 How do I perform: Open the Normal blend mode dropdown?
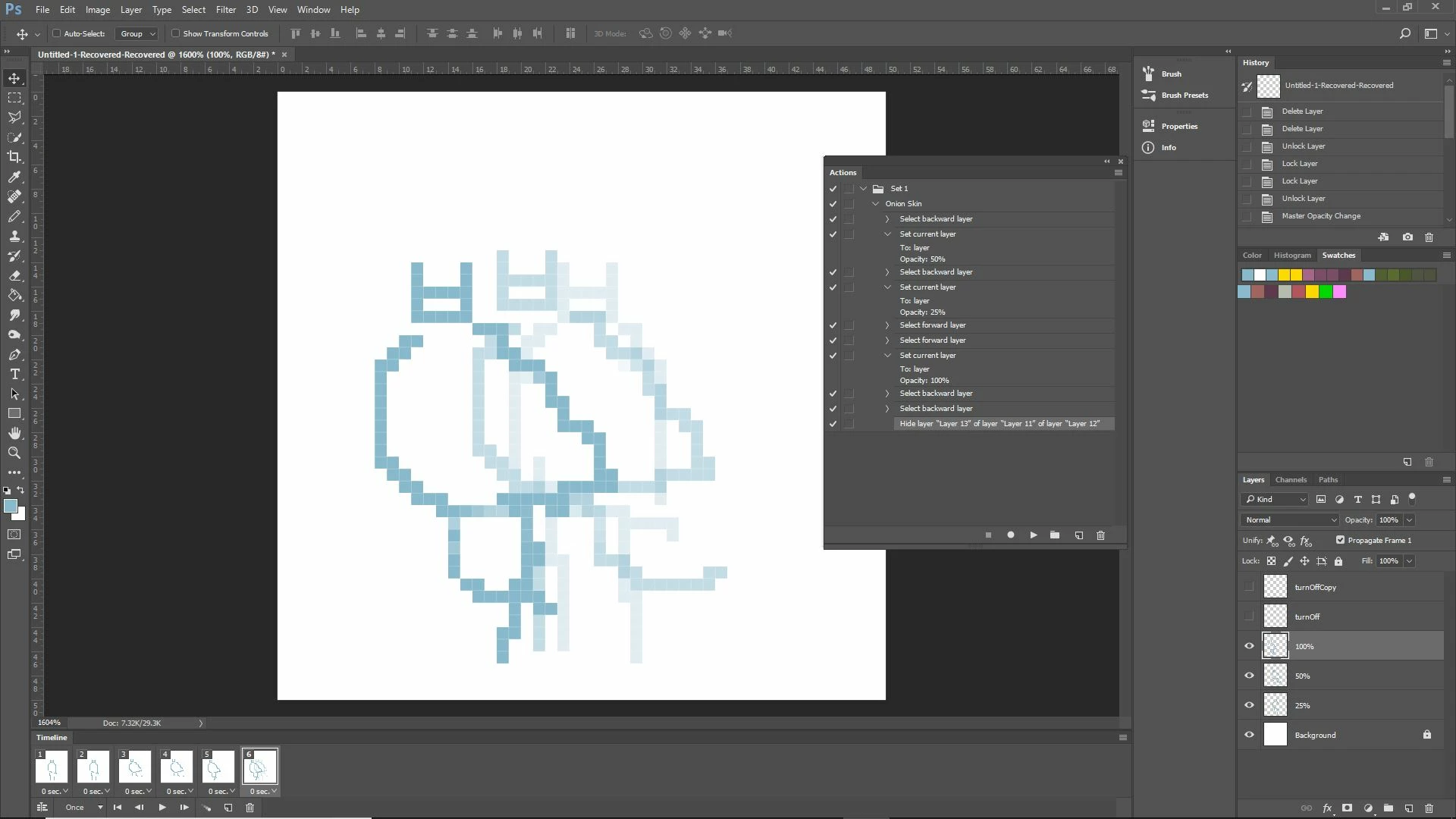1290,520
